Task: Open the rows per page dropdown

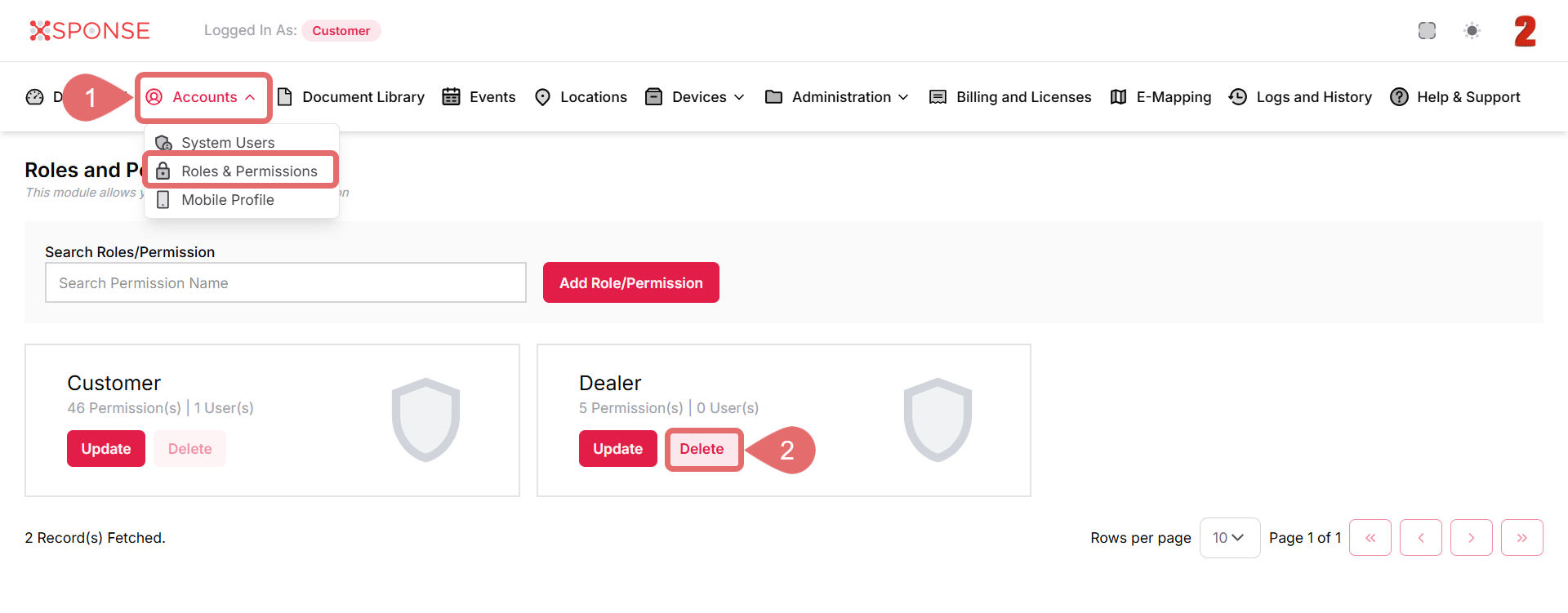Action: pos(1229,538)
